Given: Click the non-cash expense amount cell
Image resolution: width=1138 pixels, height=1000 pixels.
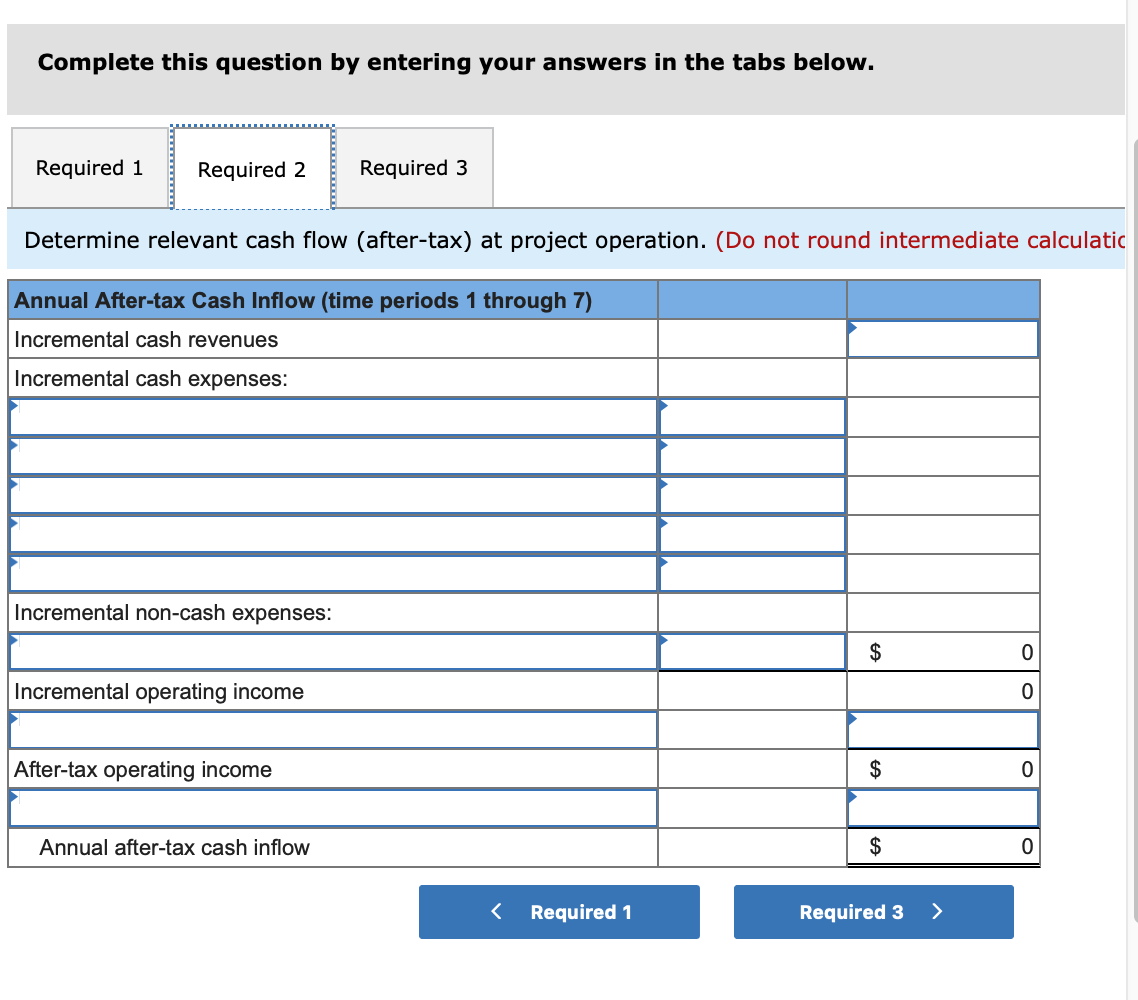Looking at the screenshot, I should pos(751,651).
